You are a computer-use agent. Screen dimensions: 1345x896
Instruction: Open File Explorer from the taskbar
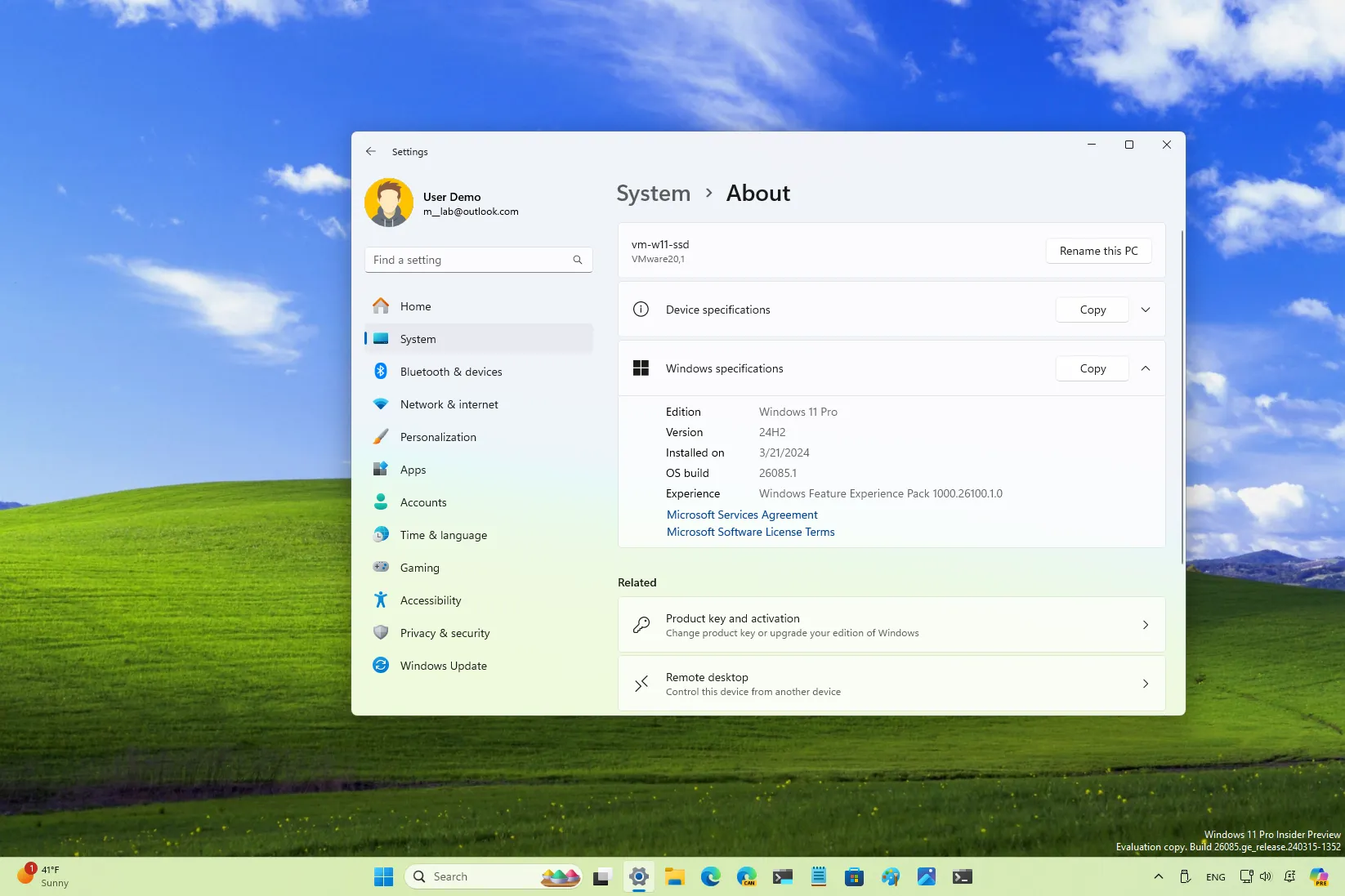pyautogui.click(x=674, y=876)
